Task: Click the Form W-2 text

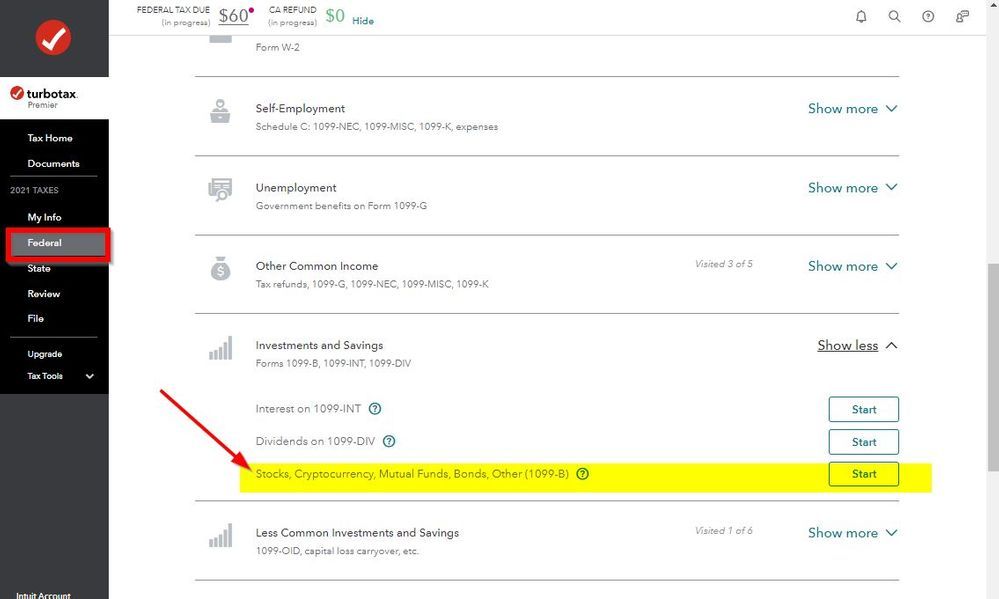Action: click(x=277, y=47)
